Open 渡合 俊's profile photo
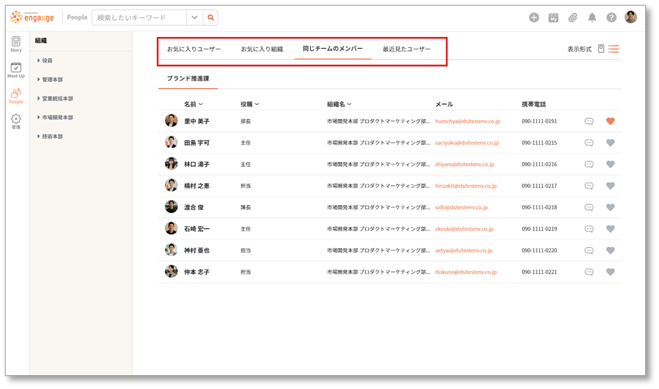Image resolution: width=659 pixels, height=389 pixels. [x=171, y=207]
